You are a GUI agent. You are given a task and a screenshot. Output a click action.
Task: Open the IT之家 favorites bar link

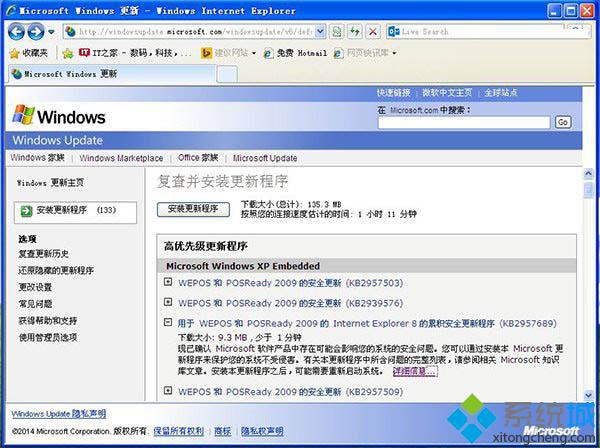tap(135, 53)
